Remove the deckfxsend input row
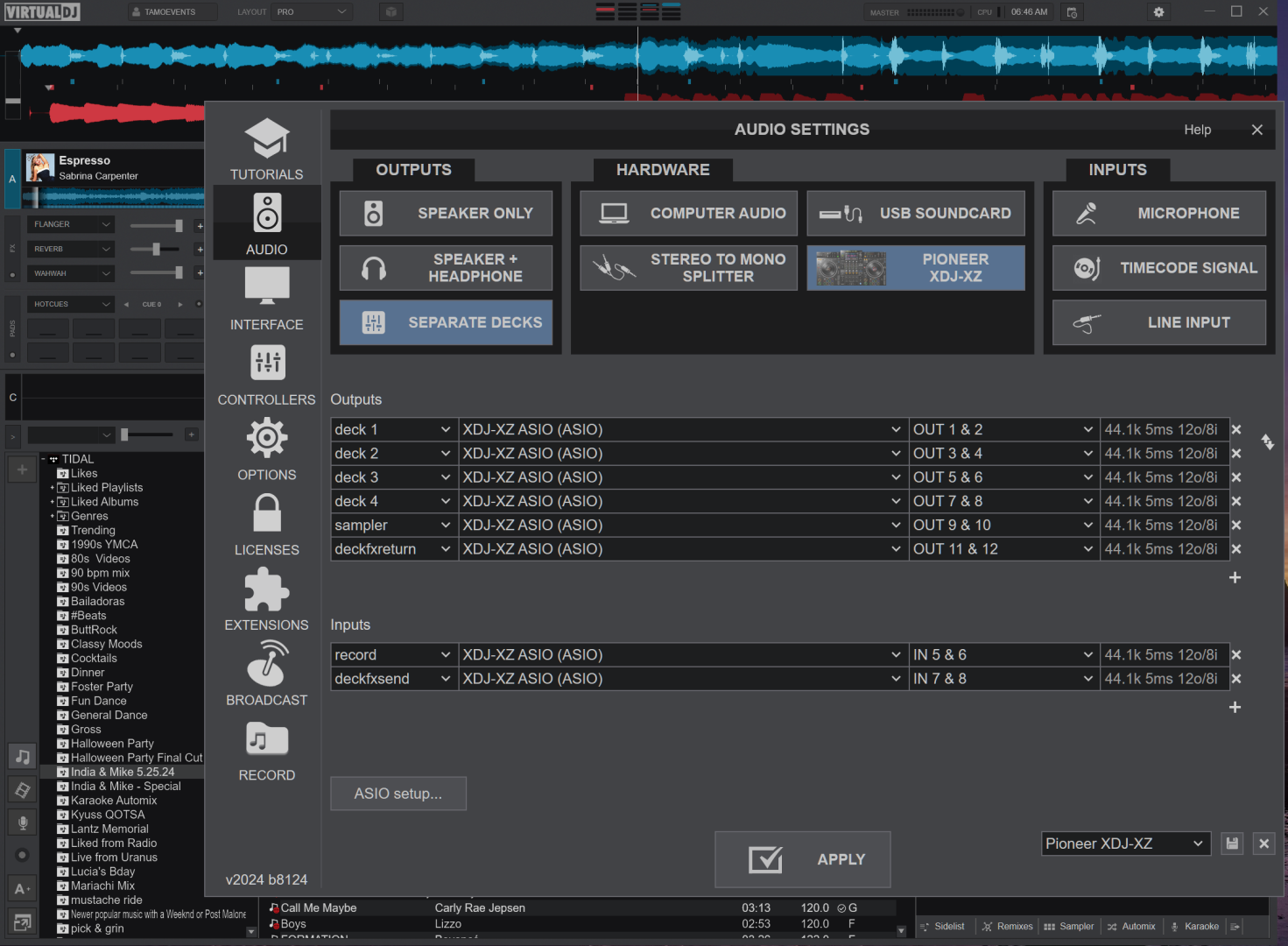This screenshot has width=1288, height=946. coord(1236,679)
